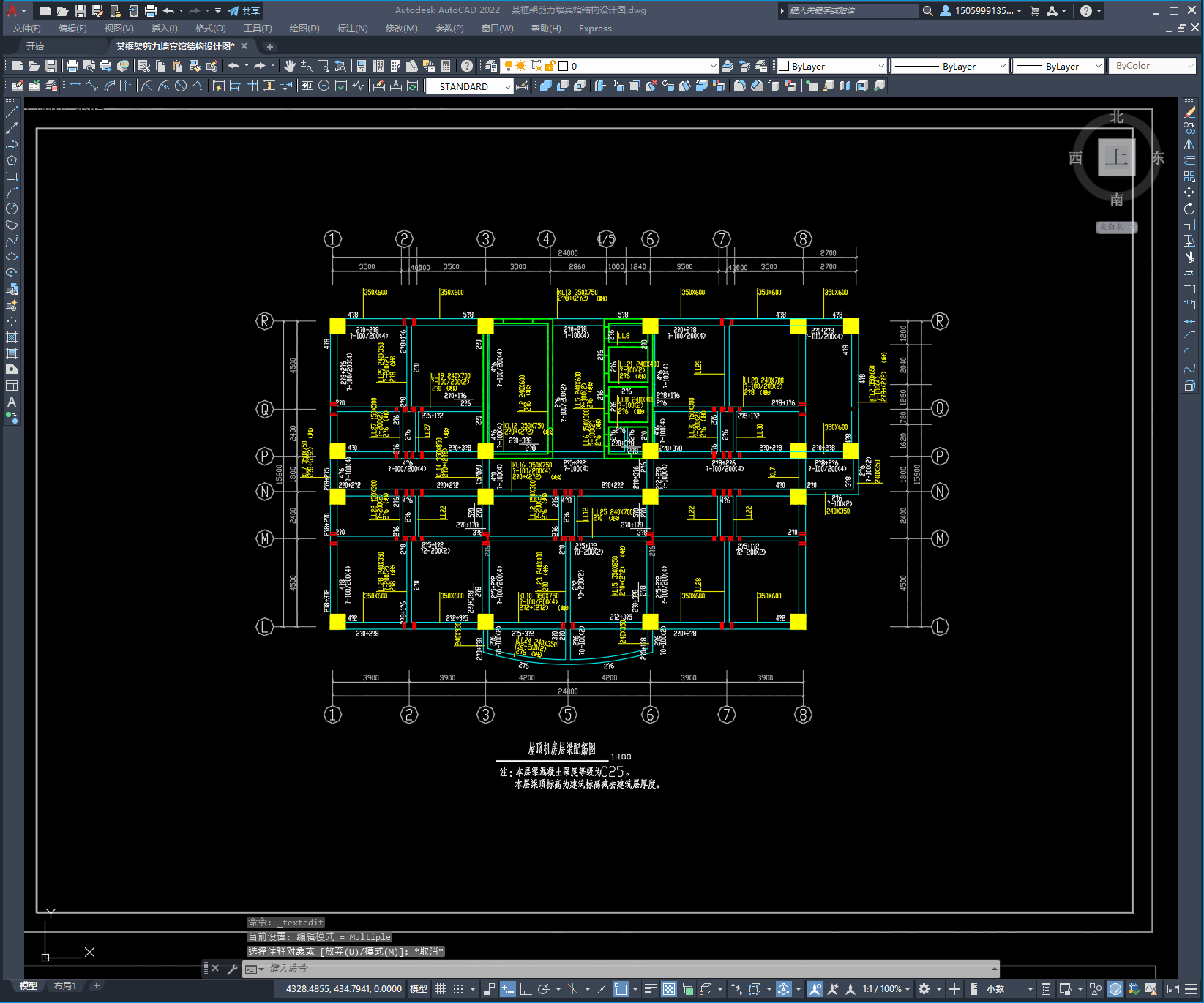Open the 修改(M) menu
1204x1003 pixels.
[x=401, y=29]
